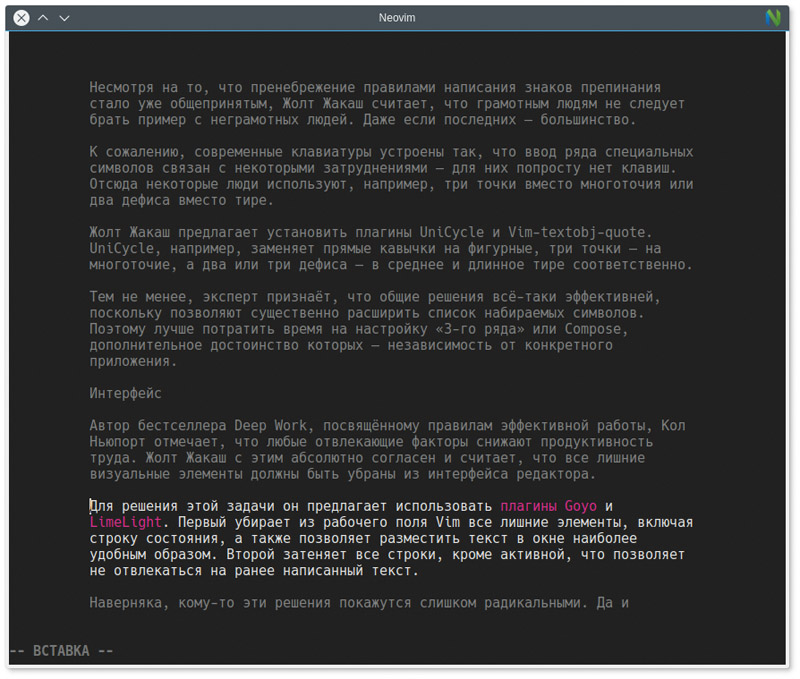The height and width of the screenshot is (679, 800).
Task: Click the Neovim title text
Action: (x=397, y=18)
